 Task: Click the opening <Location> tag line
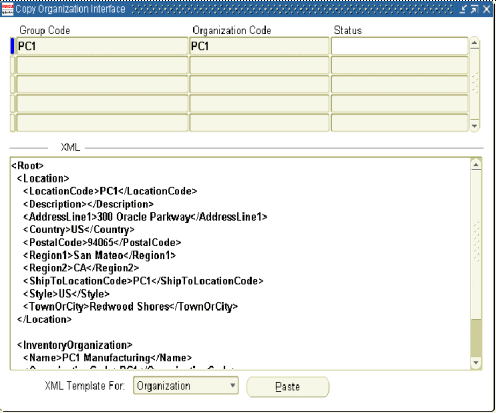(x=43, y=178)
